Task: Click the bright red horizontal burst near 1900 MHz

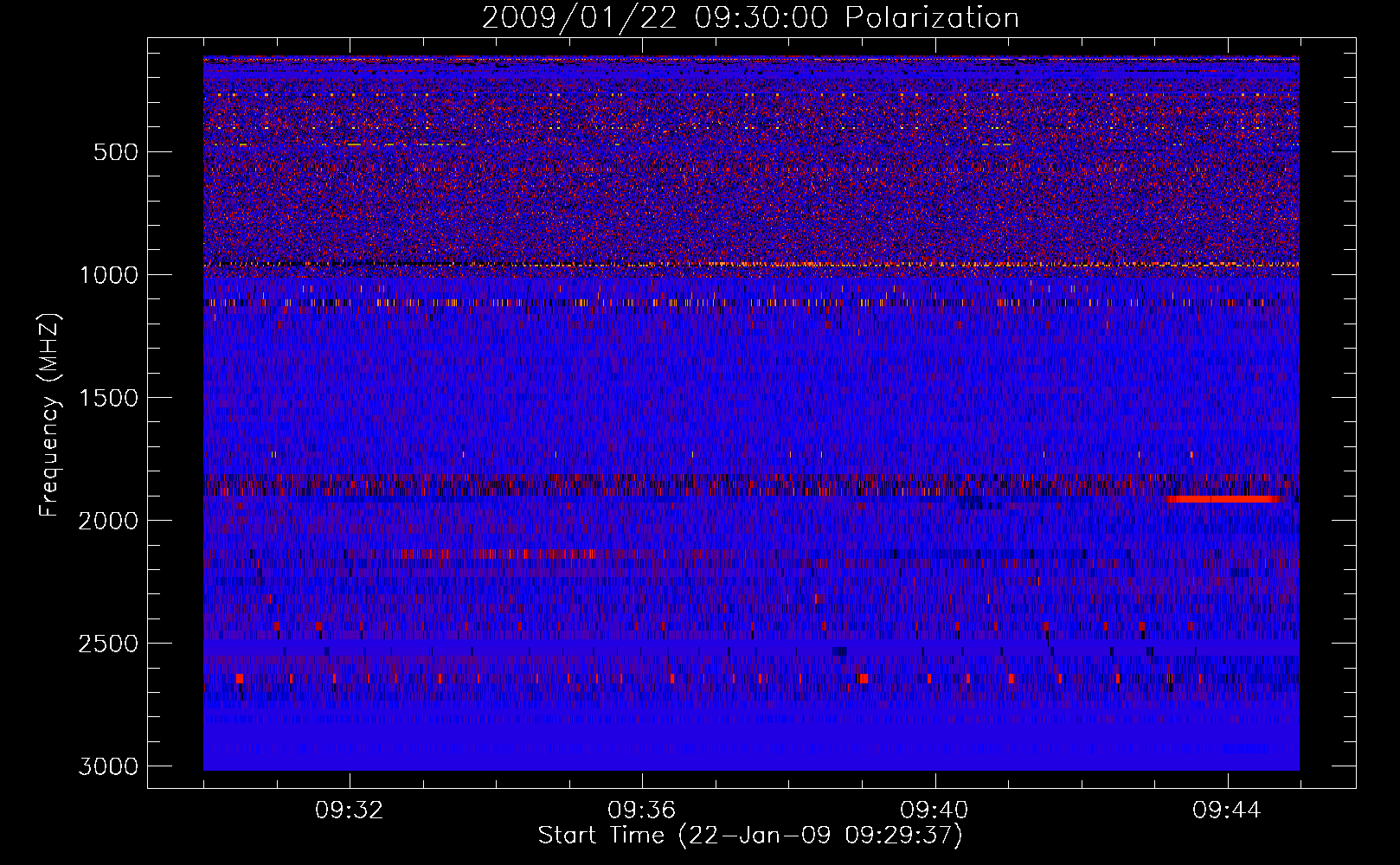Action: [x=1224, y=499]
